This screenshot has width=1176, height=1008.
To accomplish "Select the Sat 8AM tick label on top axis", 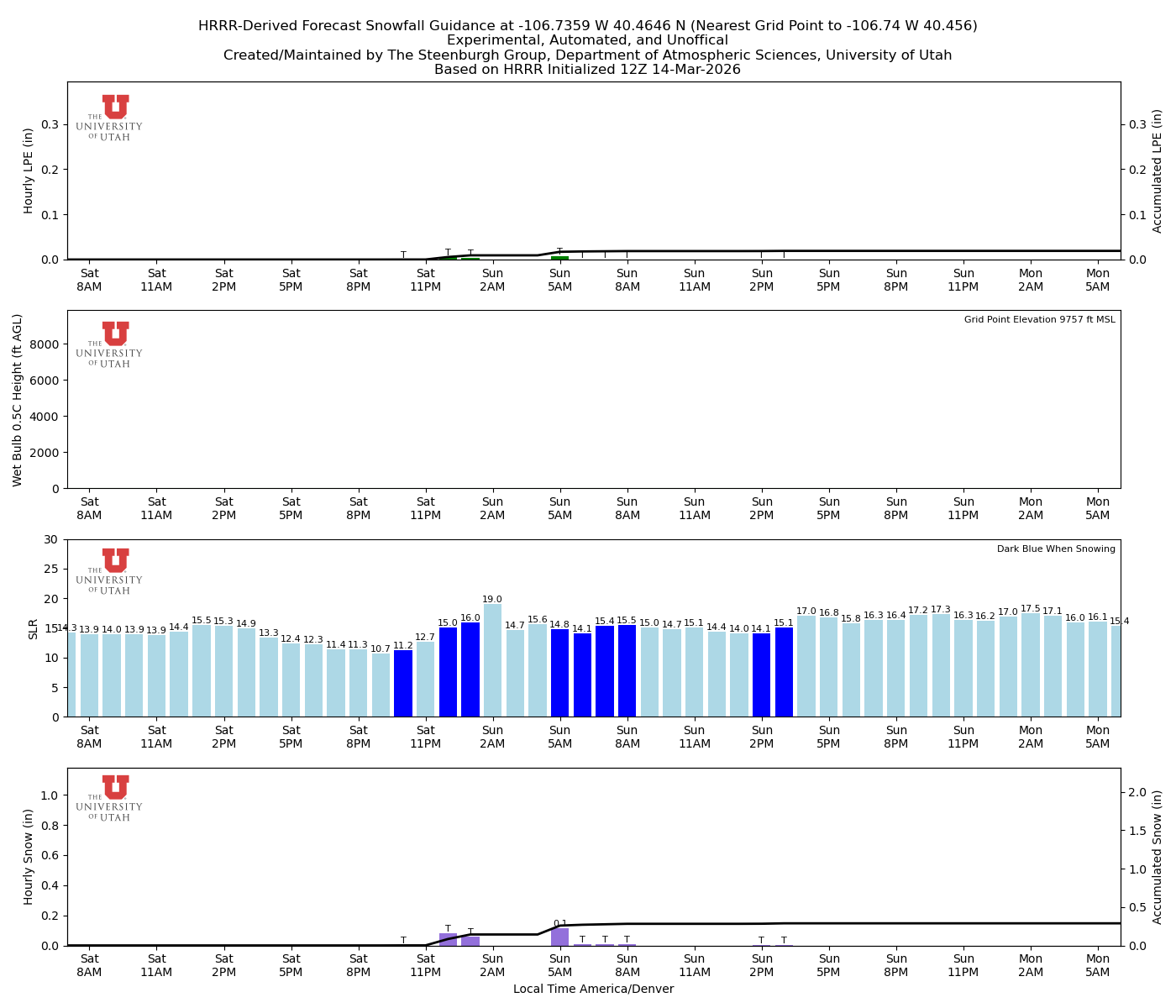I will click(x=90, y=280).
